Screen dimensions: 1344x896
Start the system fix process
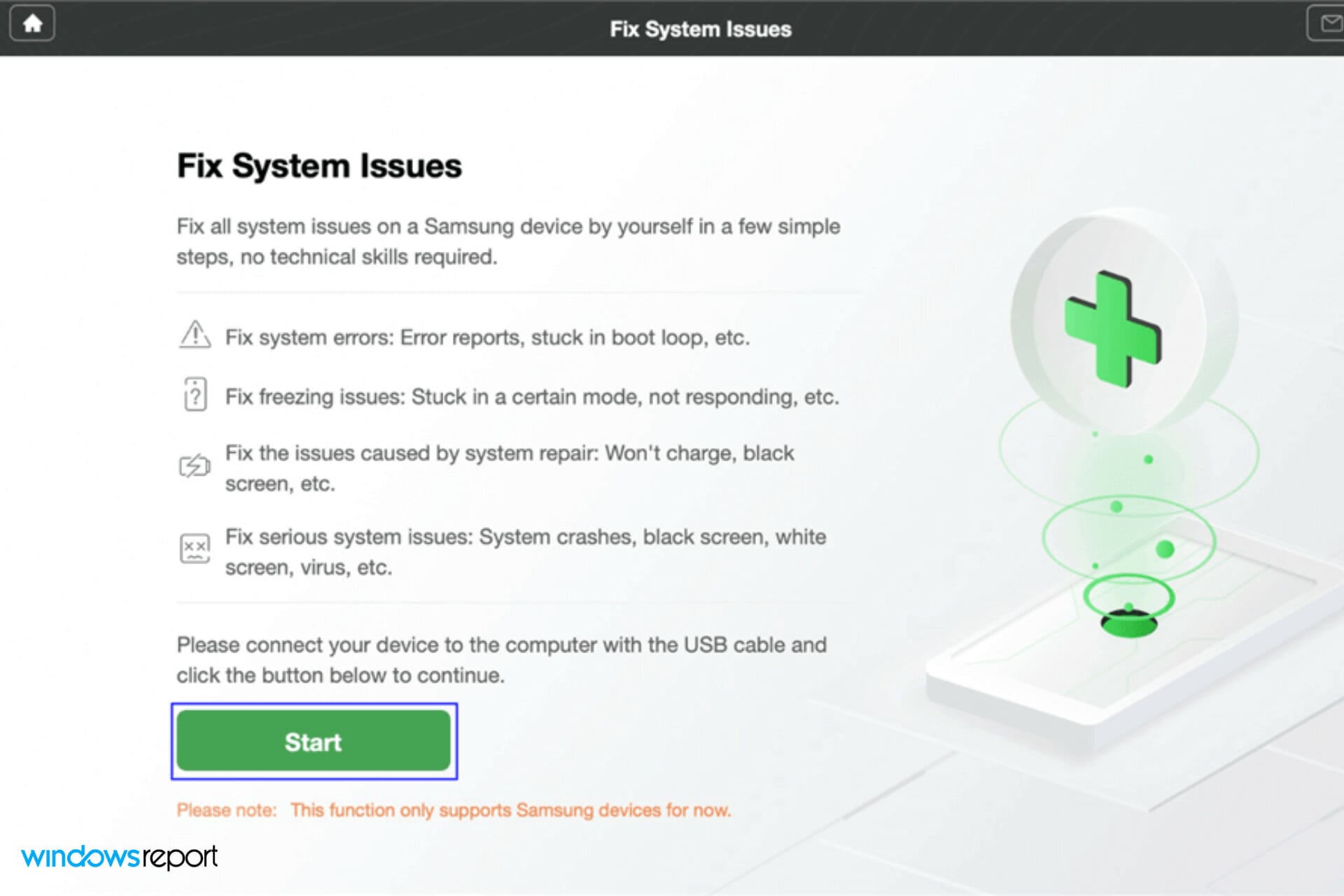pos(314,741)
